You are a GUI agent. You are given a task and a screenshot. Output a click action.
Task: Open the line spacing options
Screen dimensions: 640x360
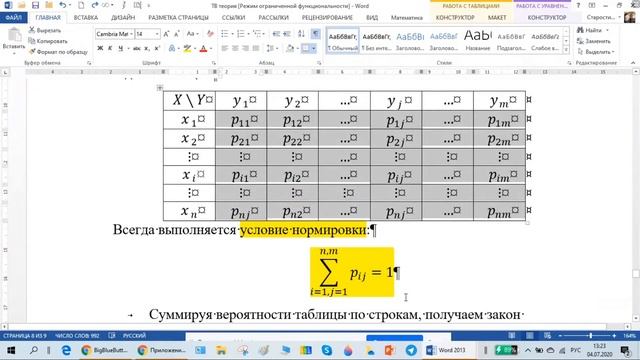(271, 49)
